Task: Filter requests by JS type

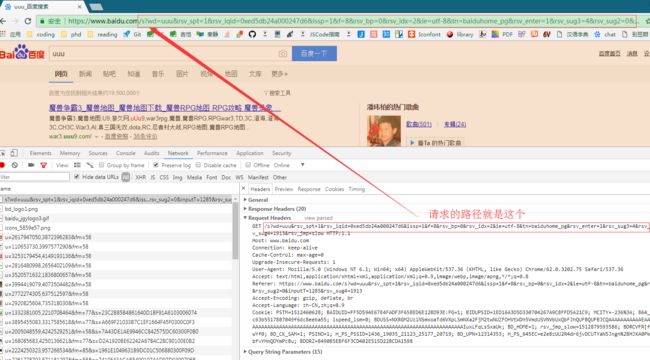Action: (x=153, y=177)
